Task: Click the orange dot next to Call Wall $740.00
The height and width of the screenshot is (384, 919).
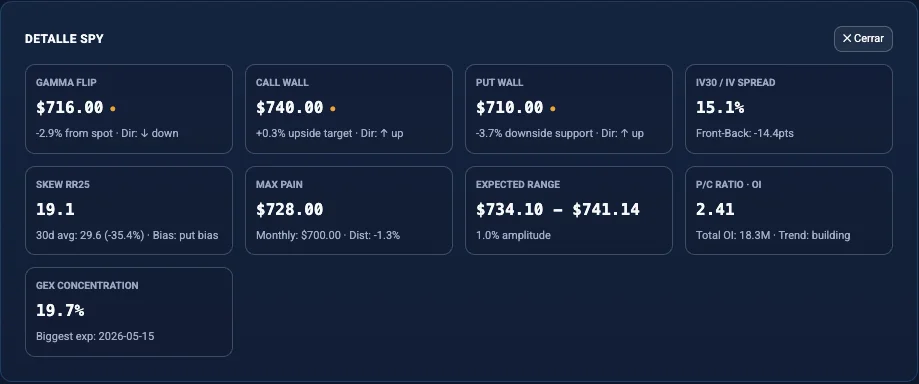Action: coord(333,108)
